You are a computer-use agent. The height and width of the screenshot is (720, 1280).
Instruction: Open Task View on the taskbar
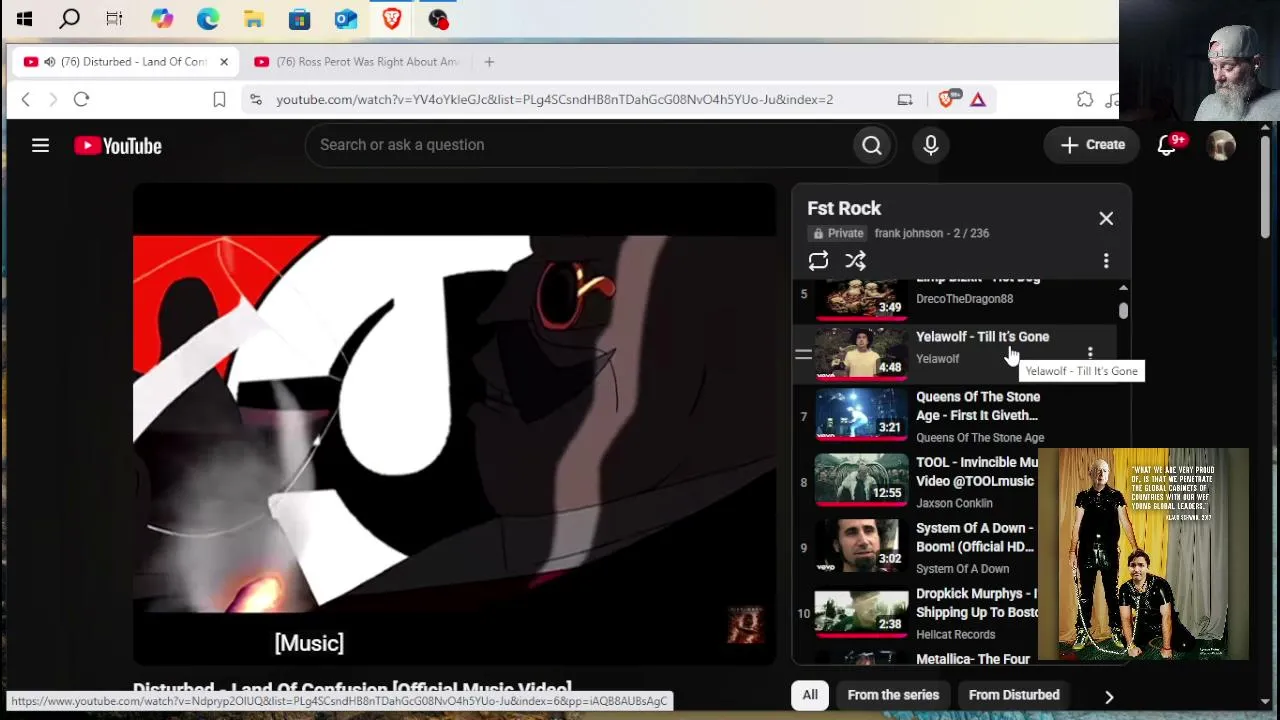point(114,18)
